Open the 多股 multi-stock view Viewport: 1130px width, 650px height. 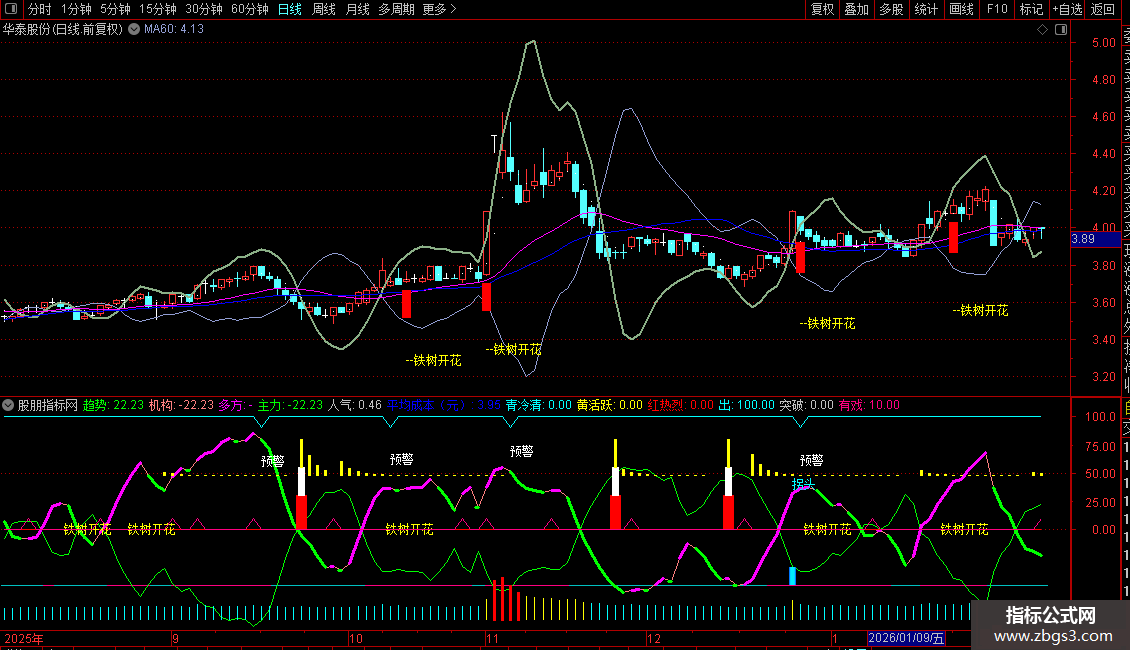point(891,10)
